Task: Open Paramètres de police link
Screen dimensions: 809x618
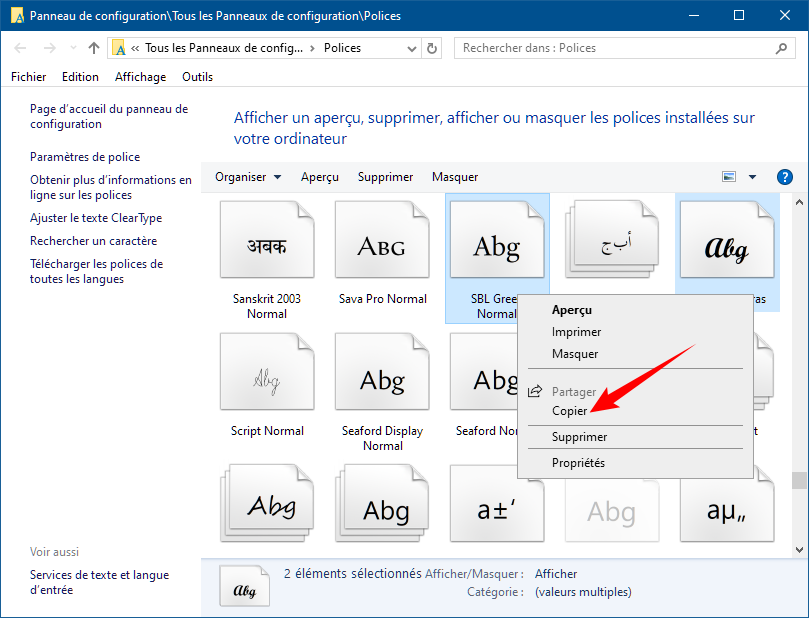Action: pyautogui.click(x=85, y=157)
